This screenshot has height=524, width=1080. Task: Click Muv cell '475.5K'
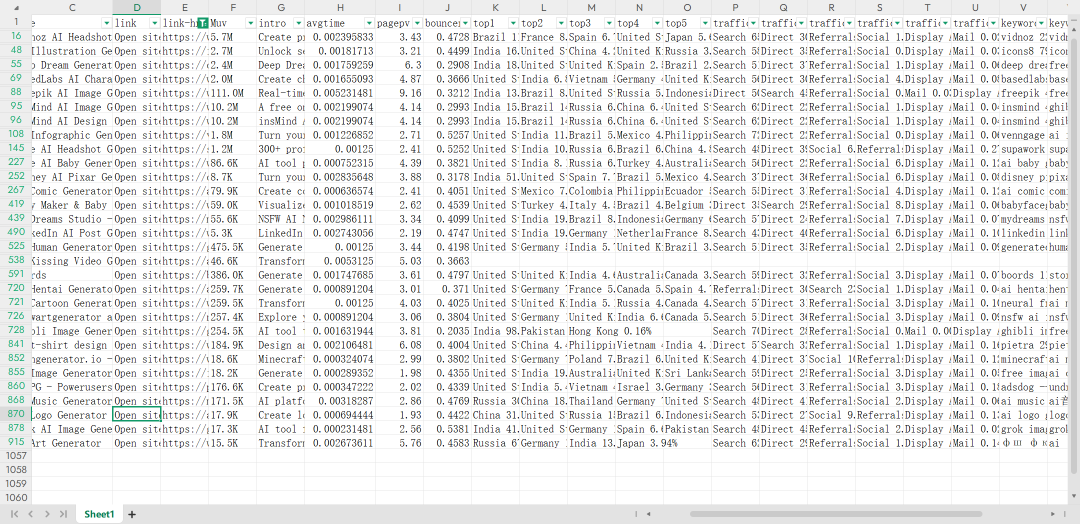(x=233, y=247)
